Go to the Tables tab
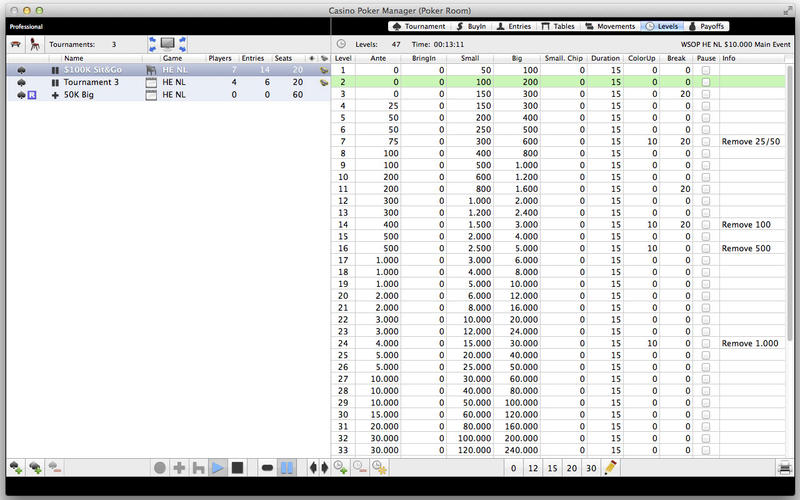This screenshot has height=500, width=800. [x=558, y=26]
